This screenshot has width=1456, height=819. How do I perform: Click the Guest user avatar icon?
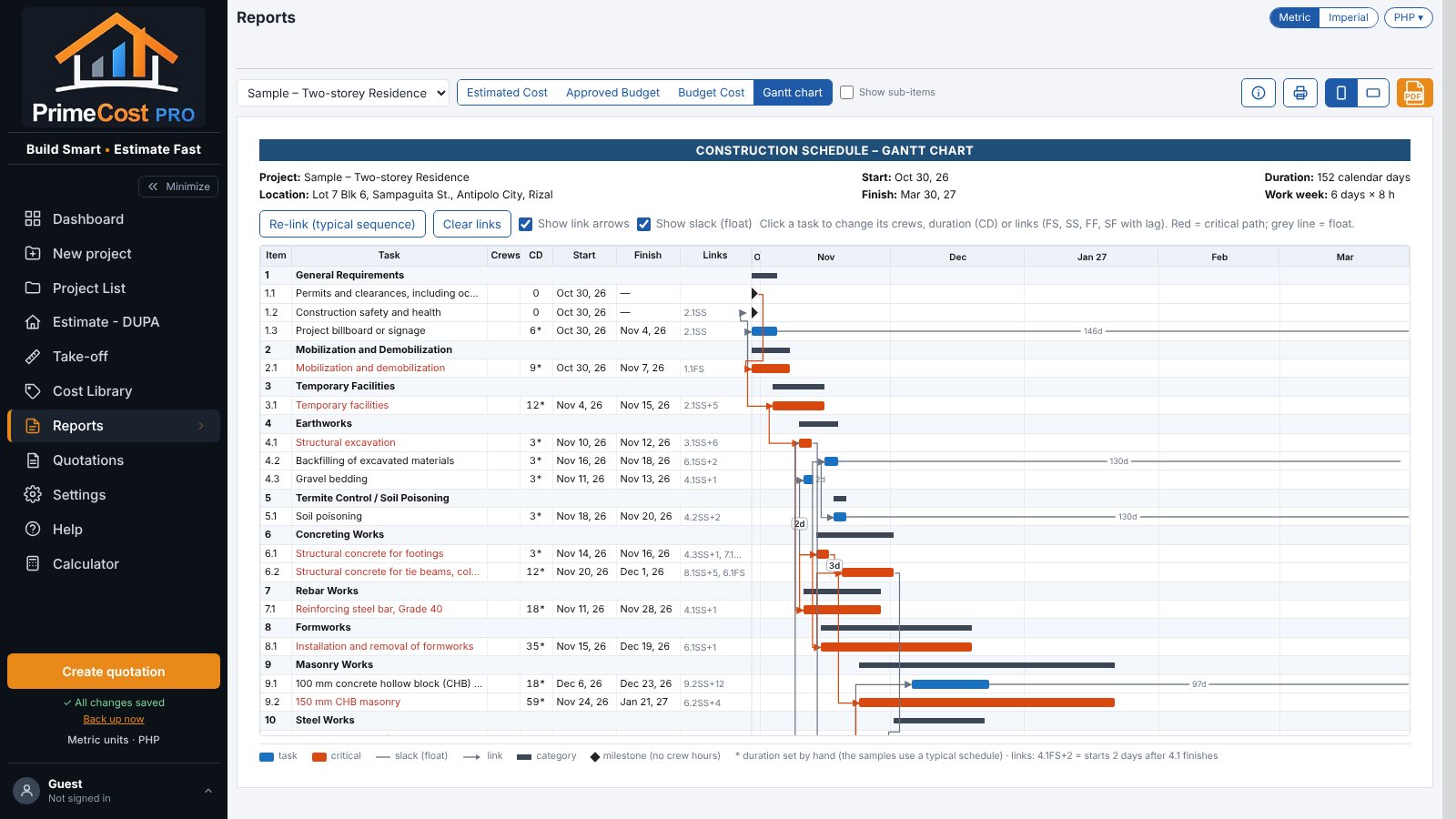point(27,790)
